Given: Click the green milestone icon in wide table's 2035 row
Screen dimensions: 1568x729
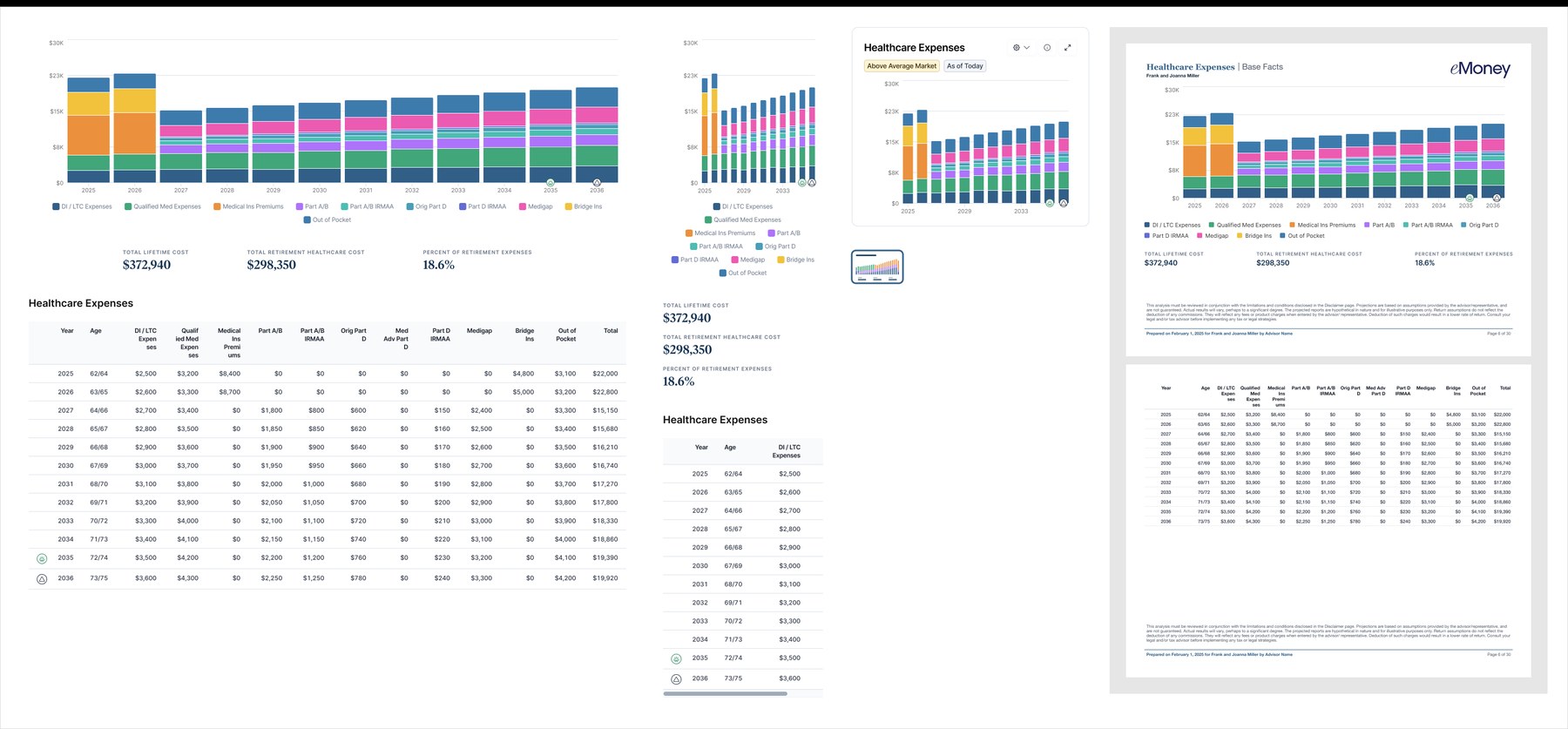Looking at the screenshot, I should (42, 558).
